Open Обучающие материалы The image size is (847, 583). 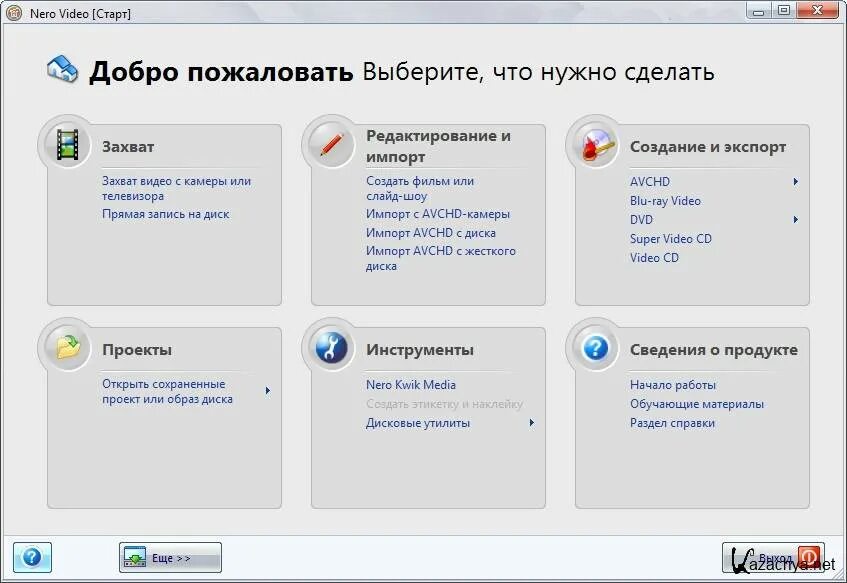tap(697, 404)
